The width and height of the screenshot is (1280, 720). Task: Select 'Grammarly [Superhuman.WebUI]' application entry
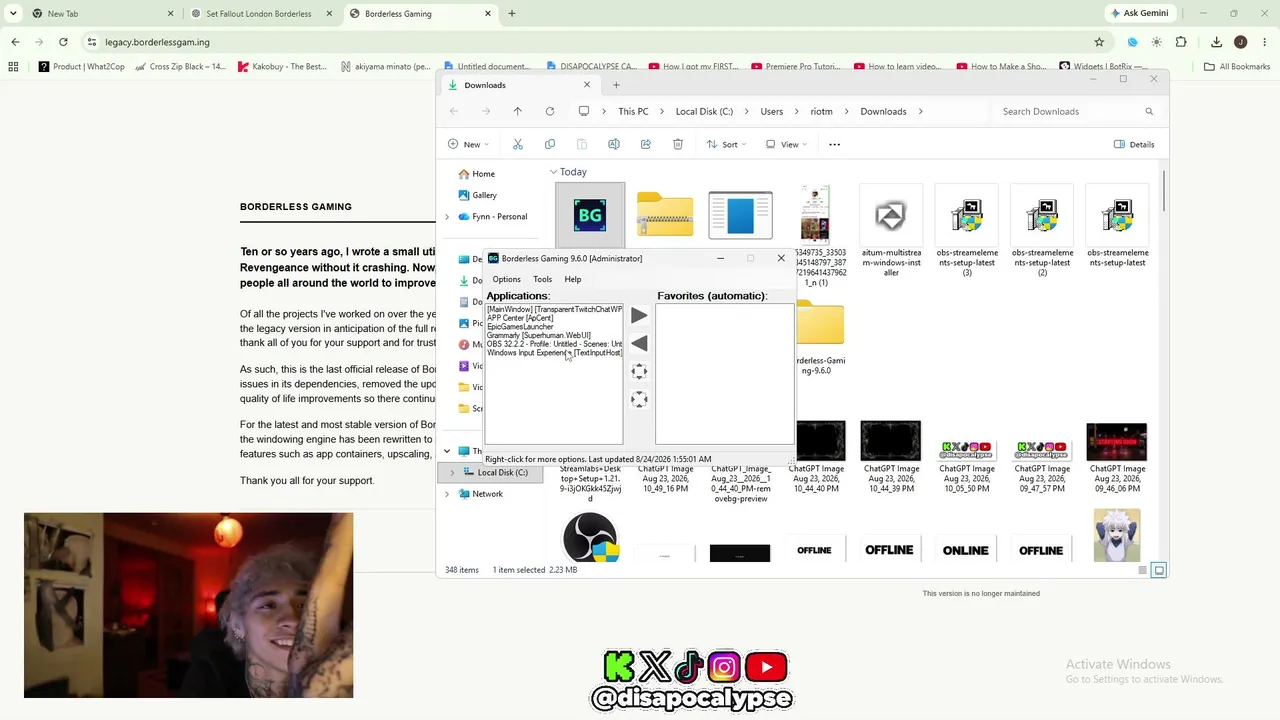(539, 335)
